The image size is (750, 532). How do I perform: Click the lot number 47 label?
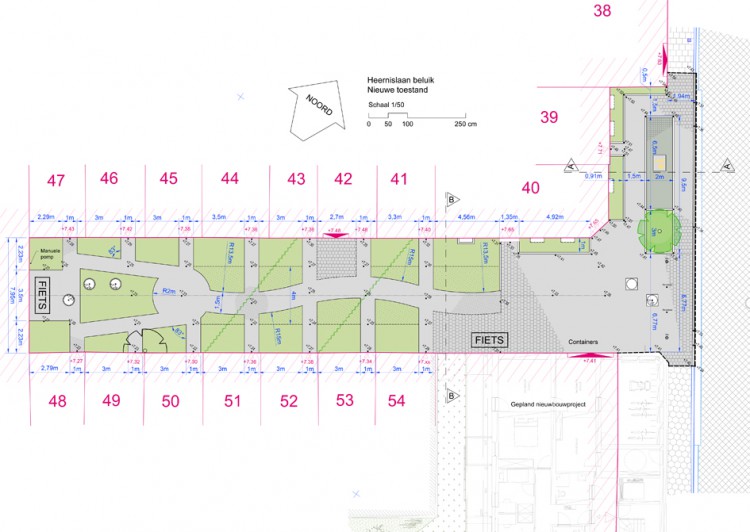[56, 181]
